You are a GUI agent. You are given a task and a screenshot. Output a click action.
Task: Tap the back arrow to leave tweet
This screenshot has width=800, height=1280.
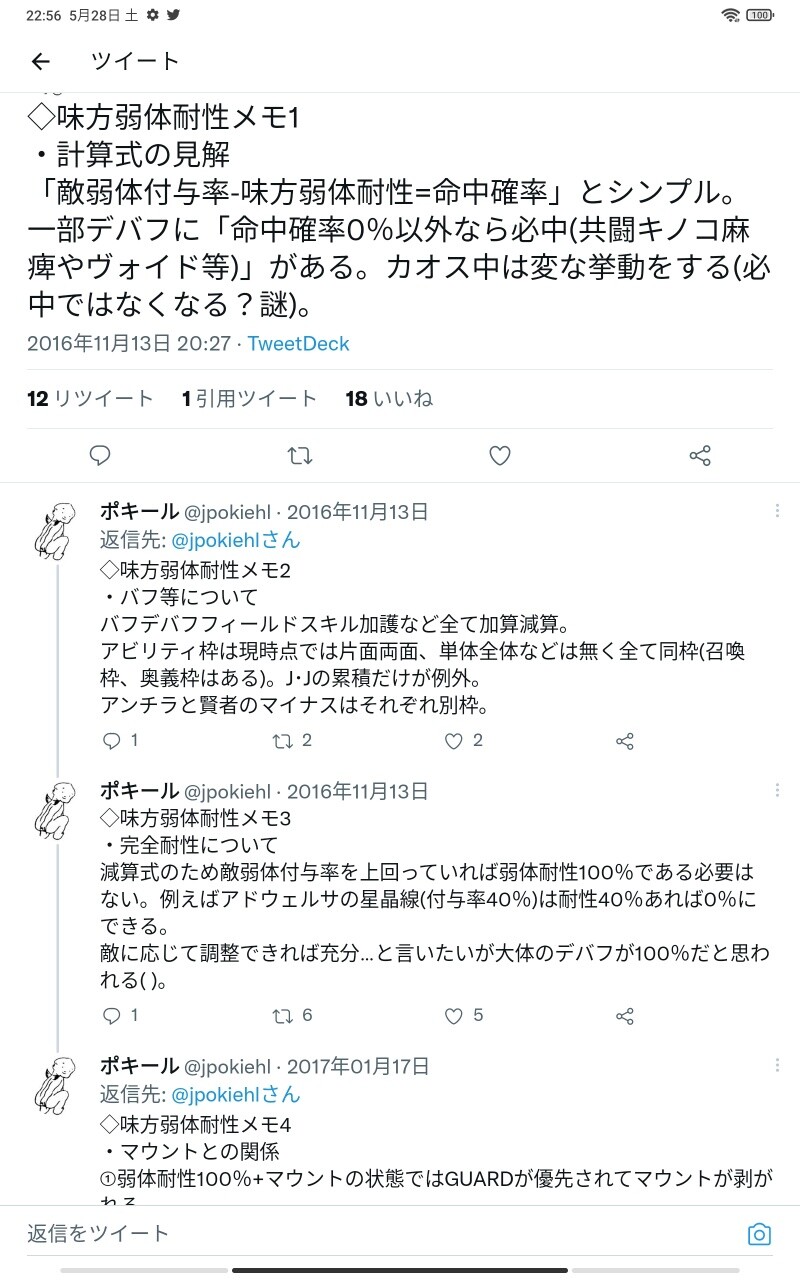click(40, 62)
